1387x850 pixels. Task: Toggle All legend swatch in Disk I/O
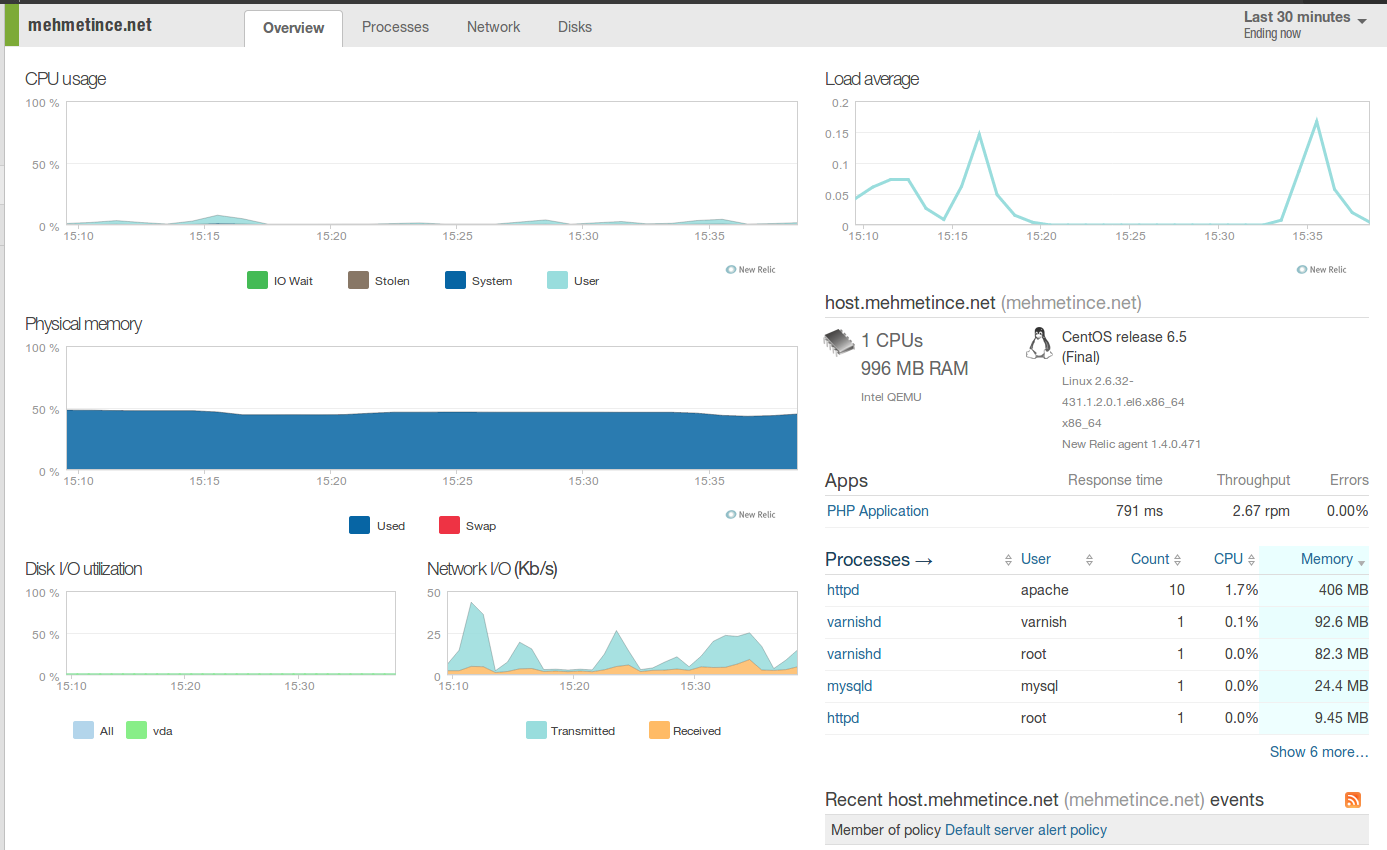(83, 731)
